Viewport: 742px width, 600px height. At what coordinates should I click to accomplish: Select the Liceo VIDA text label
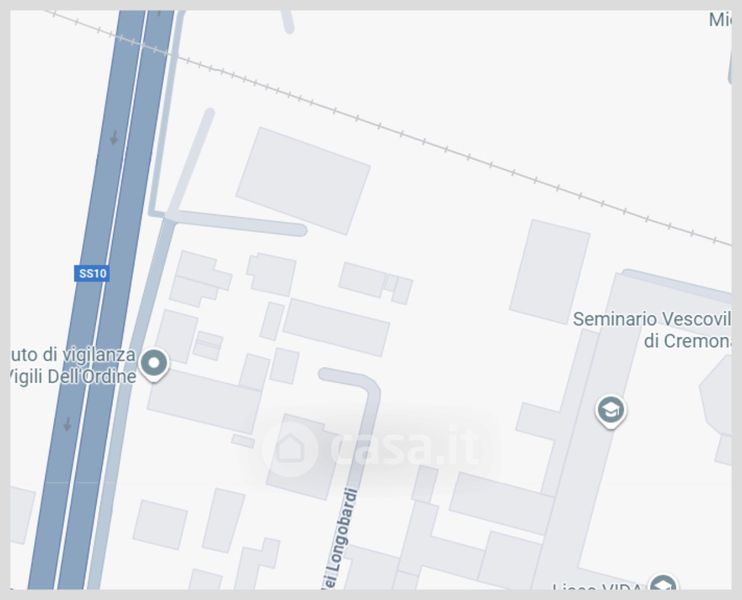tap(597, 587)
